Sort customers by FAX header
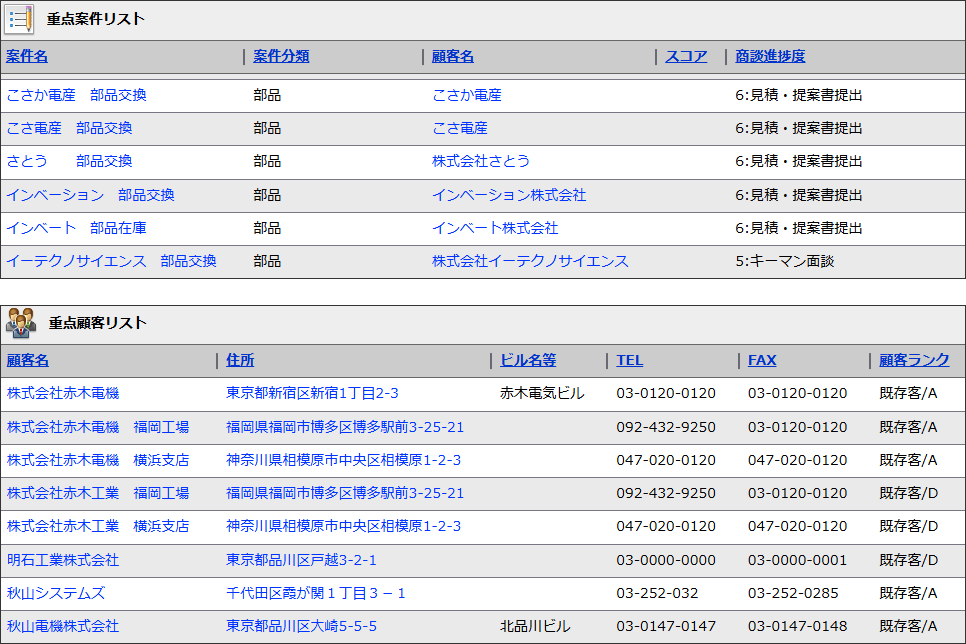 click(x=762, y=361)
